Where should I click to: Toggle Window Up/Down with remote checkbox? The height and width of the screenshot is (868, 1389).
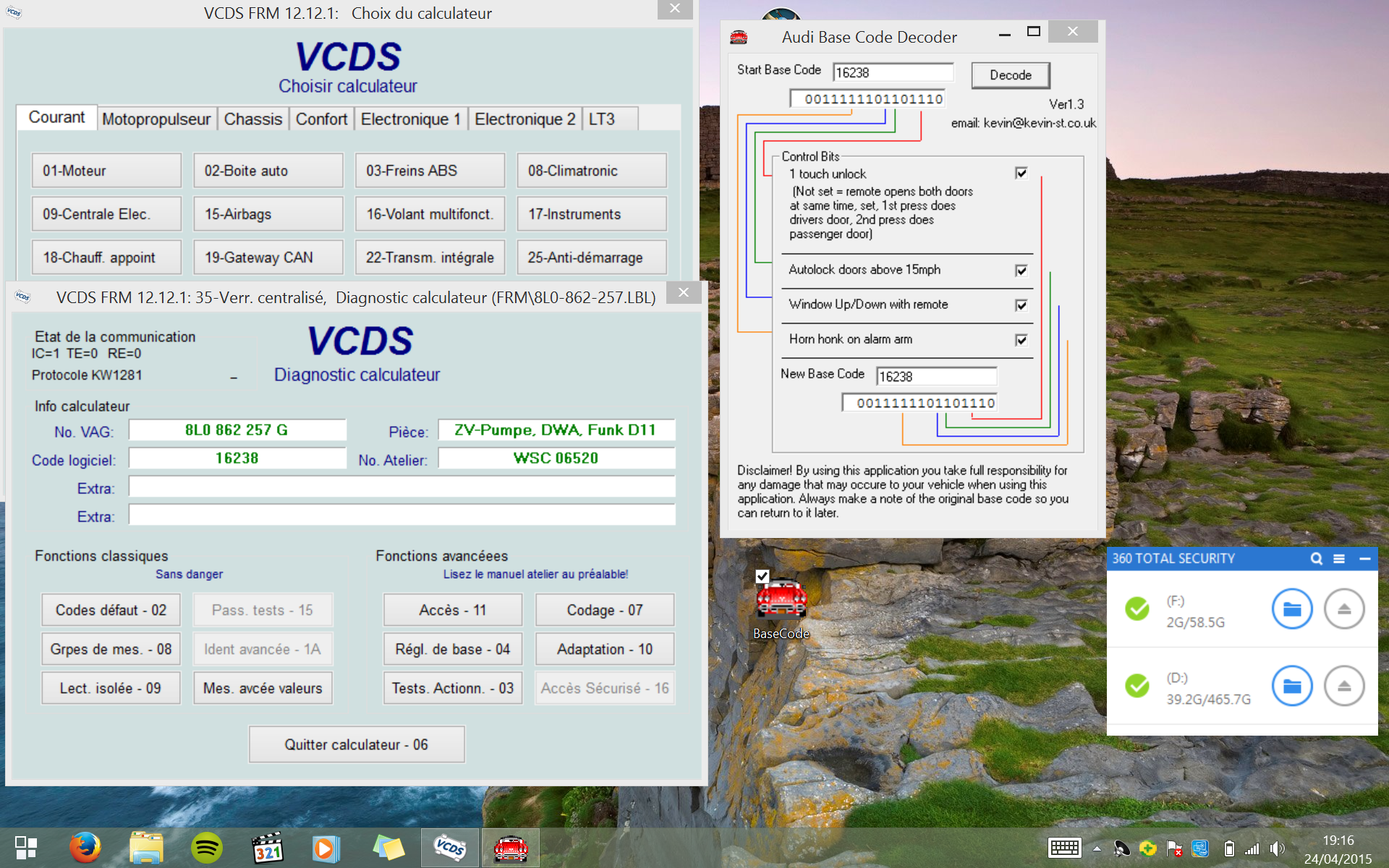1021,305
